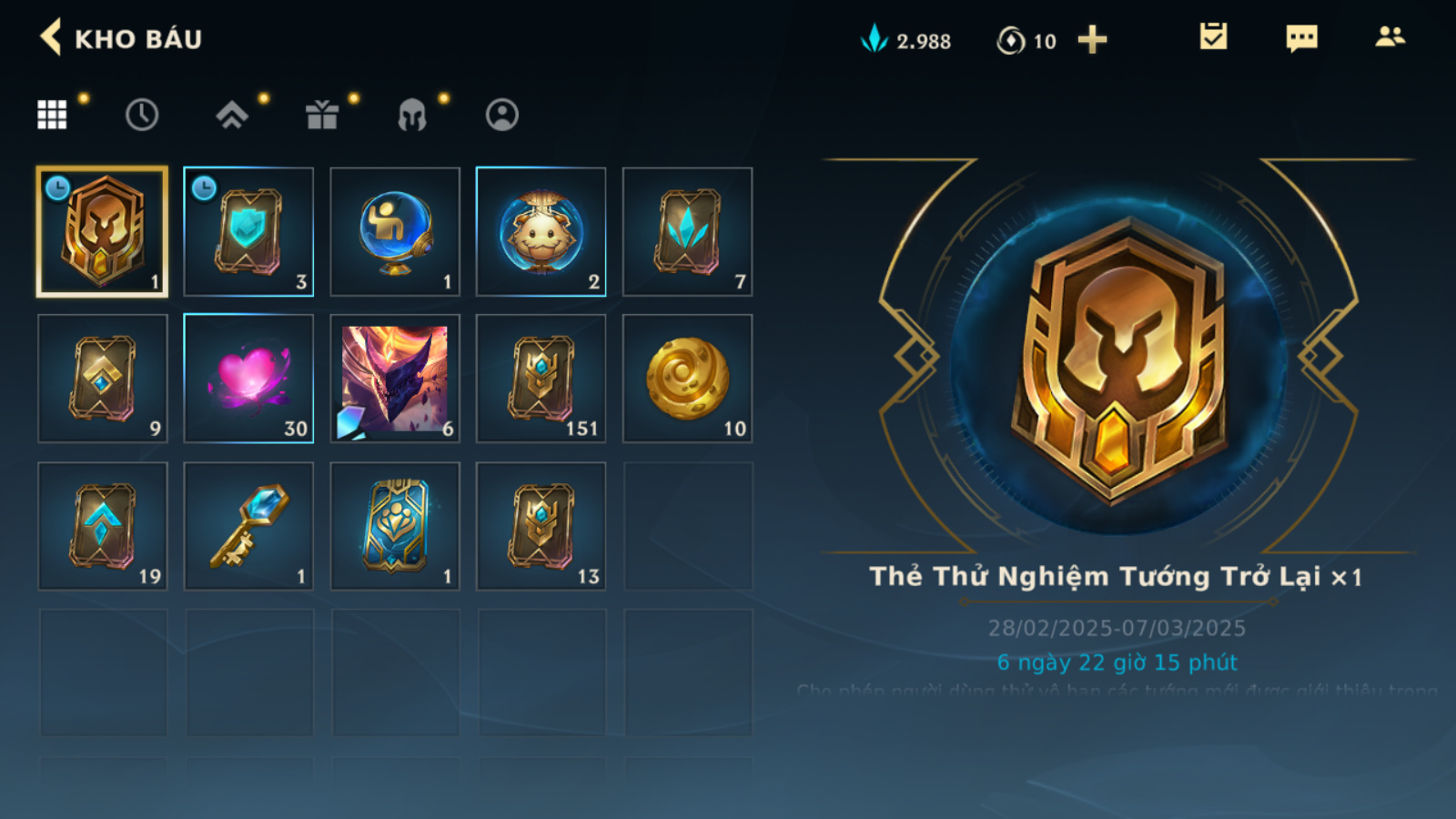Open the chat messages icon
This screenshot has width=1456, height=819.
(1301, 38)
